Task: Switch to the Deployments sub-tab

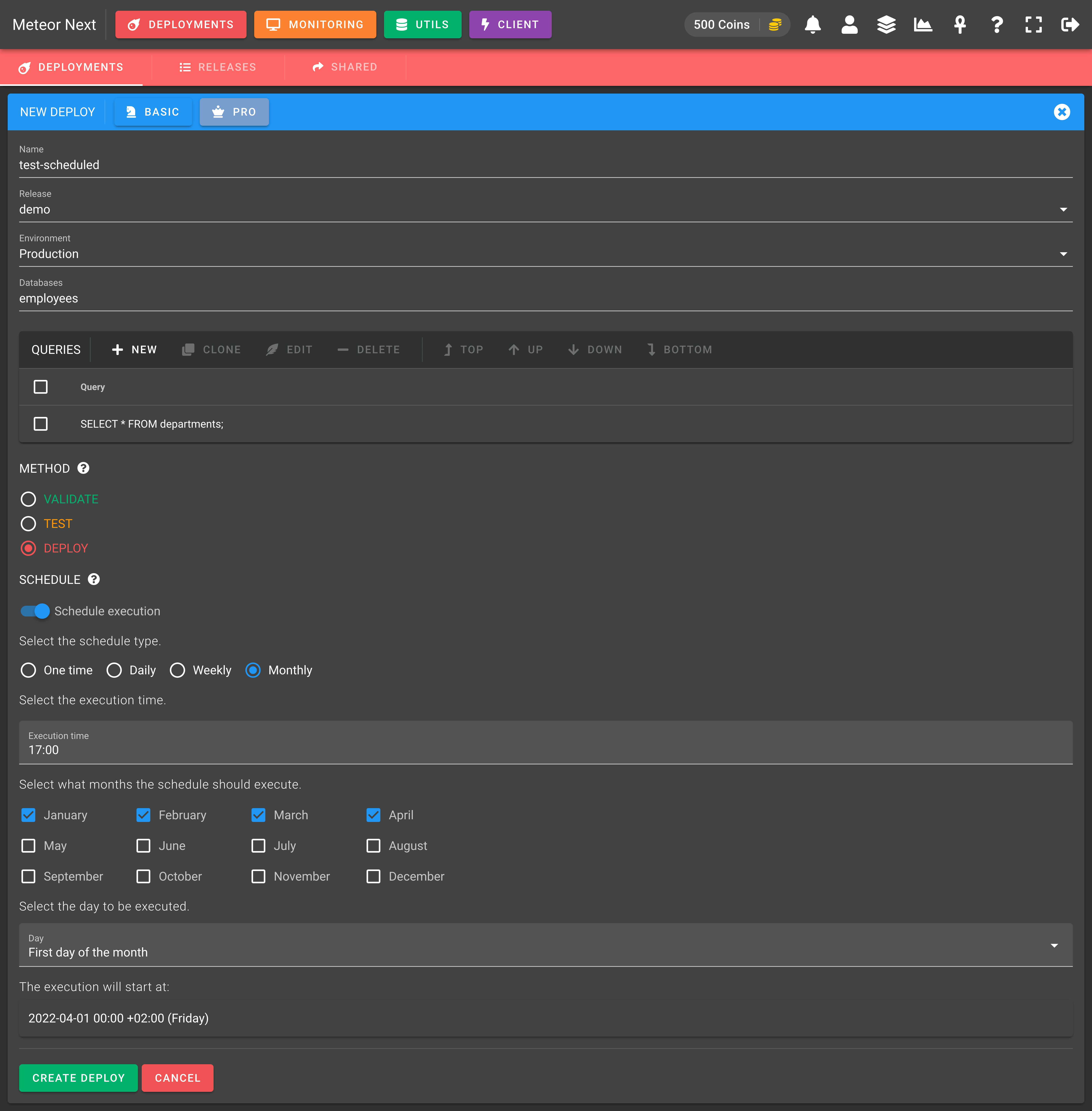Action: point(71,67)
